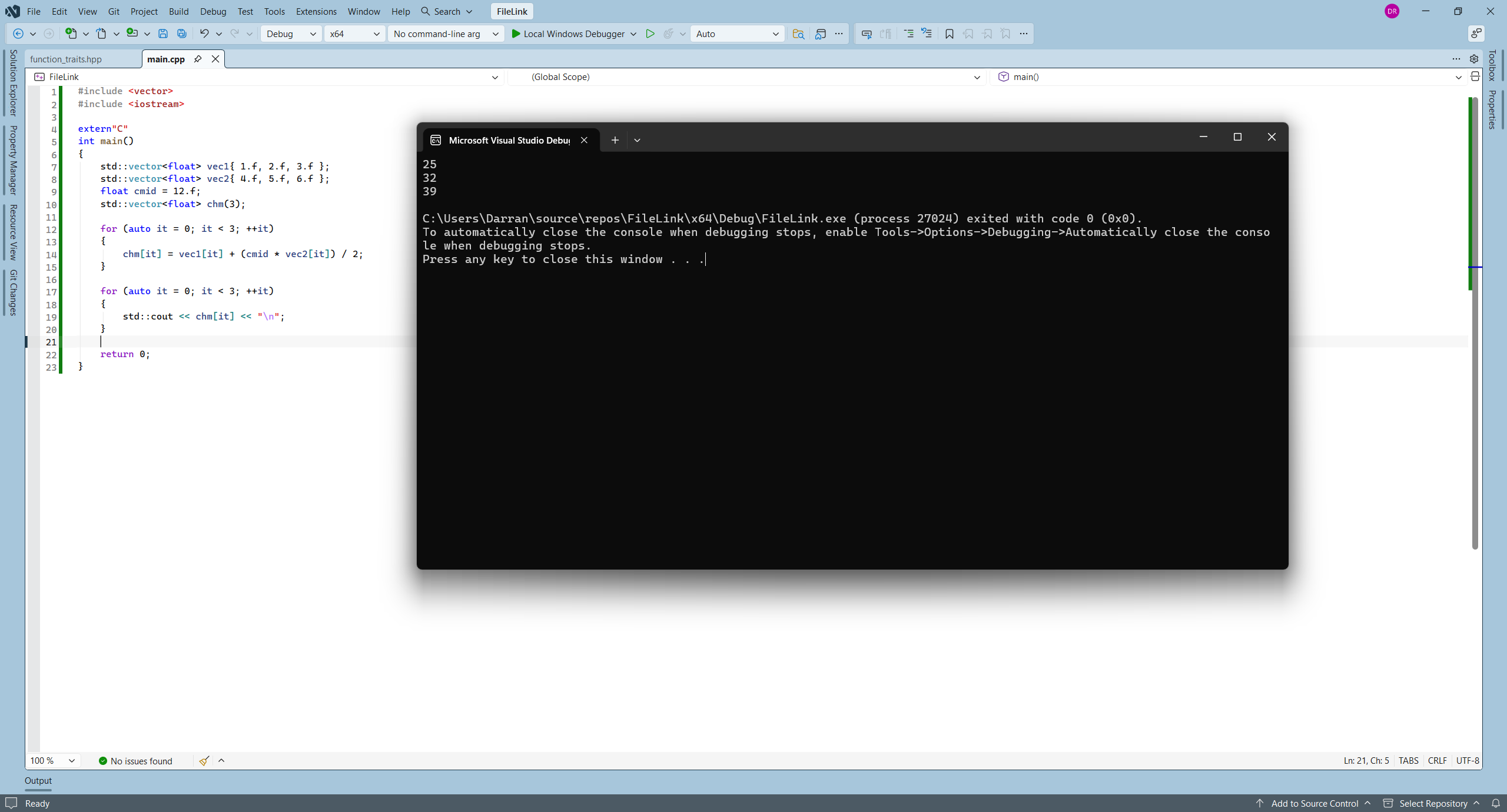Open editor settings gear icon

1474,59
